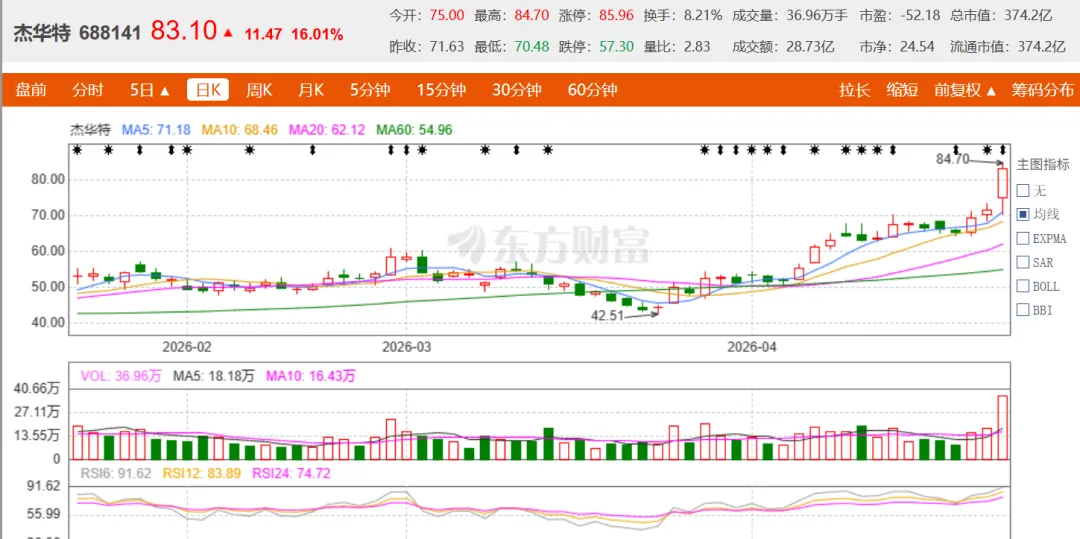Switch to the 盘前 pre-market tab
Screen dimensions: 1080x539
click(31, 90)
